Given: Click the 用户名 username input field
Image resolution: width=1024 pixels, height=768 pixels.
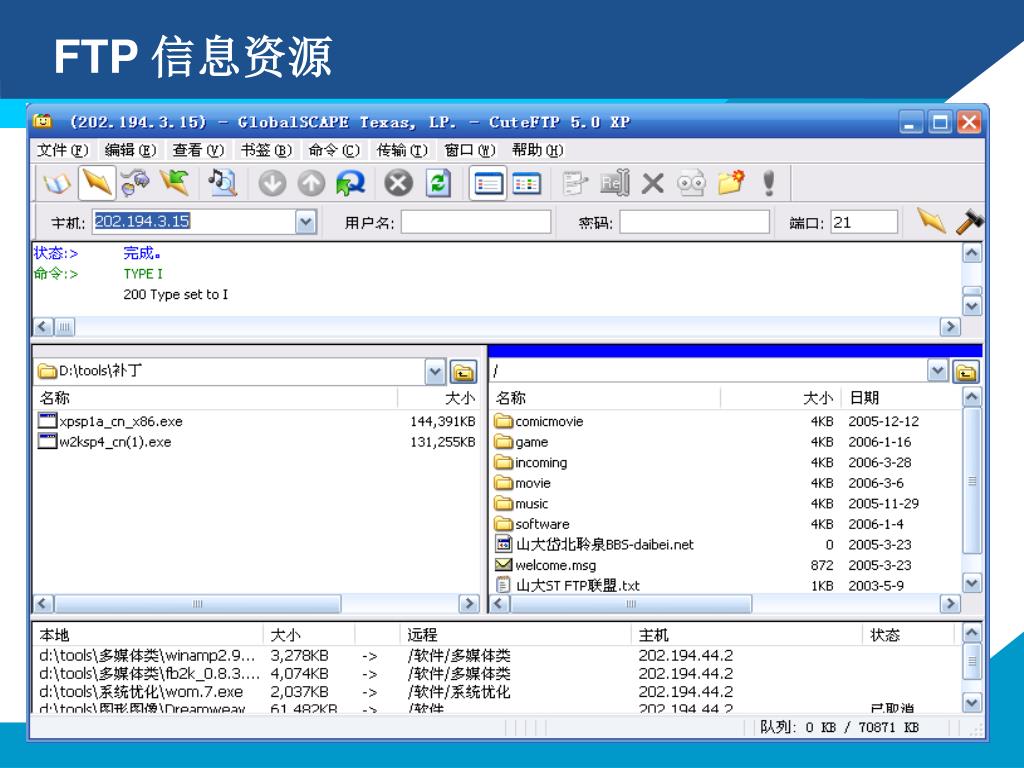Looking at the screenshot, I should (476, 222).
